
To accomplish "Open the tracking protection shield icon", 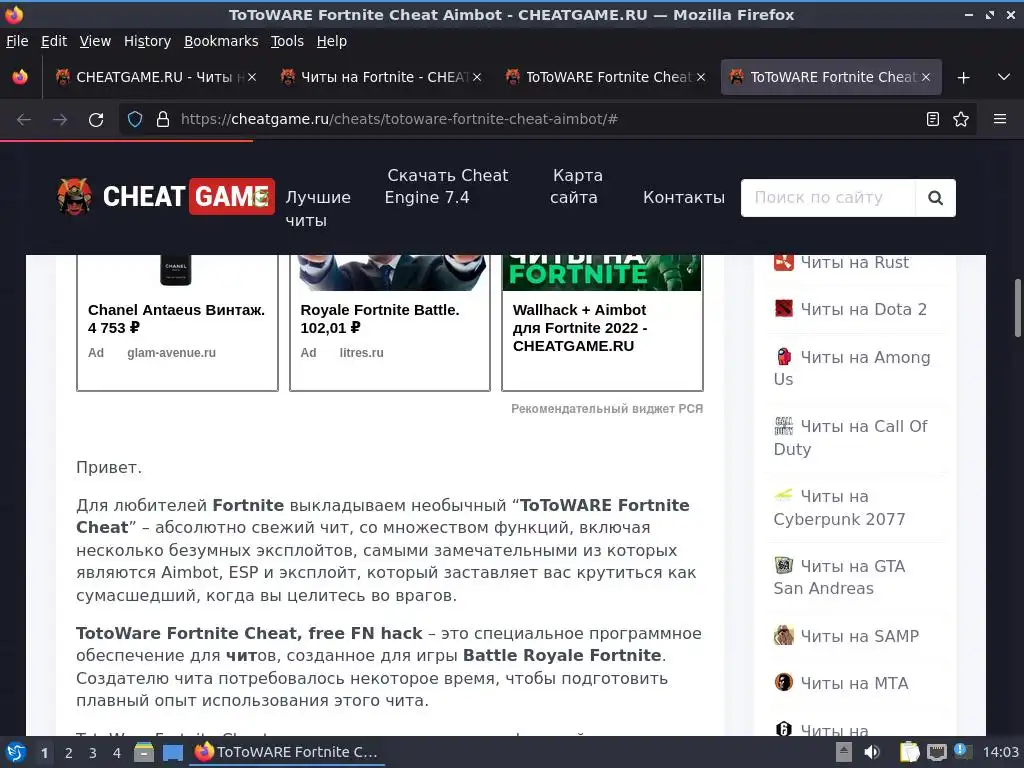I will (x=135, y=119).
